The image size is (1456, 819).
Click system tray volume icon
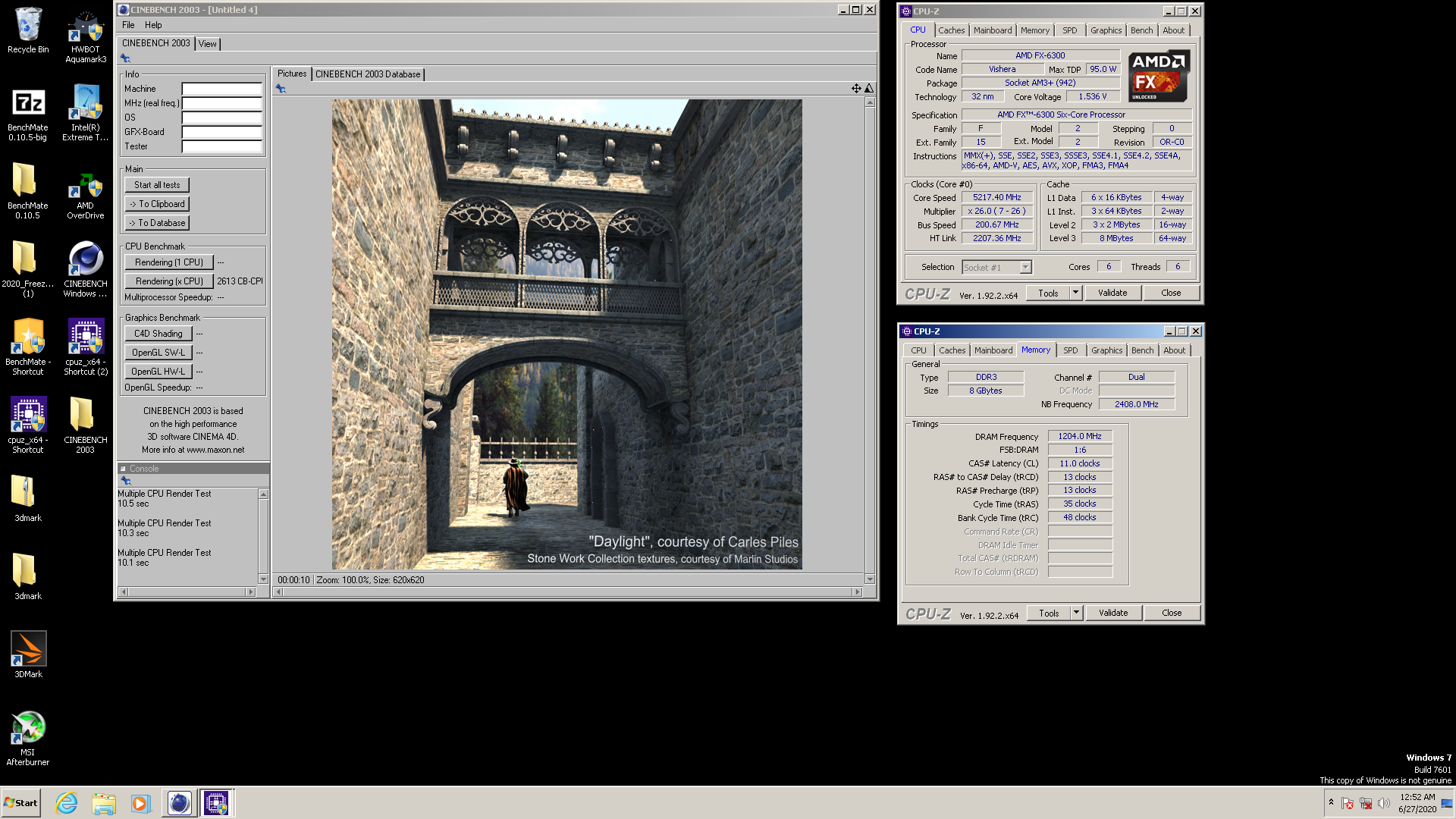pos(1384,803)
